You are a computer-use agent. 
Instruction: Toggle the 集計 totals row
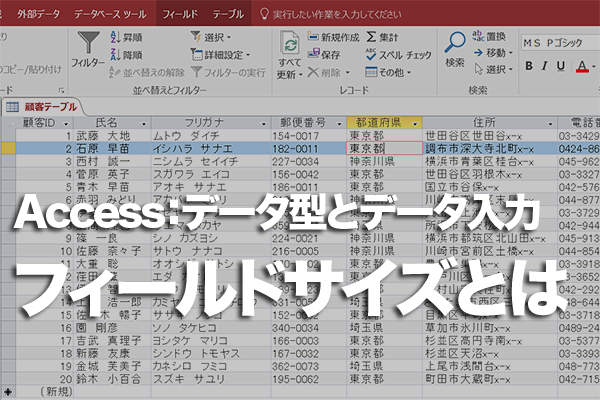coord(382,37)
